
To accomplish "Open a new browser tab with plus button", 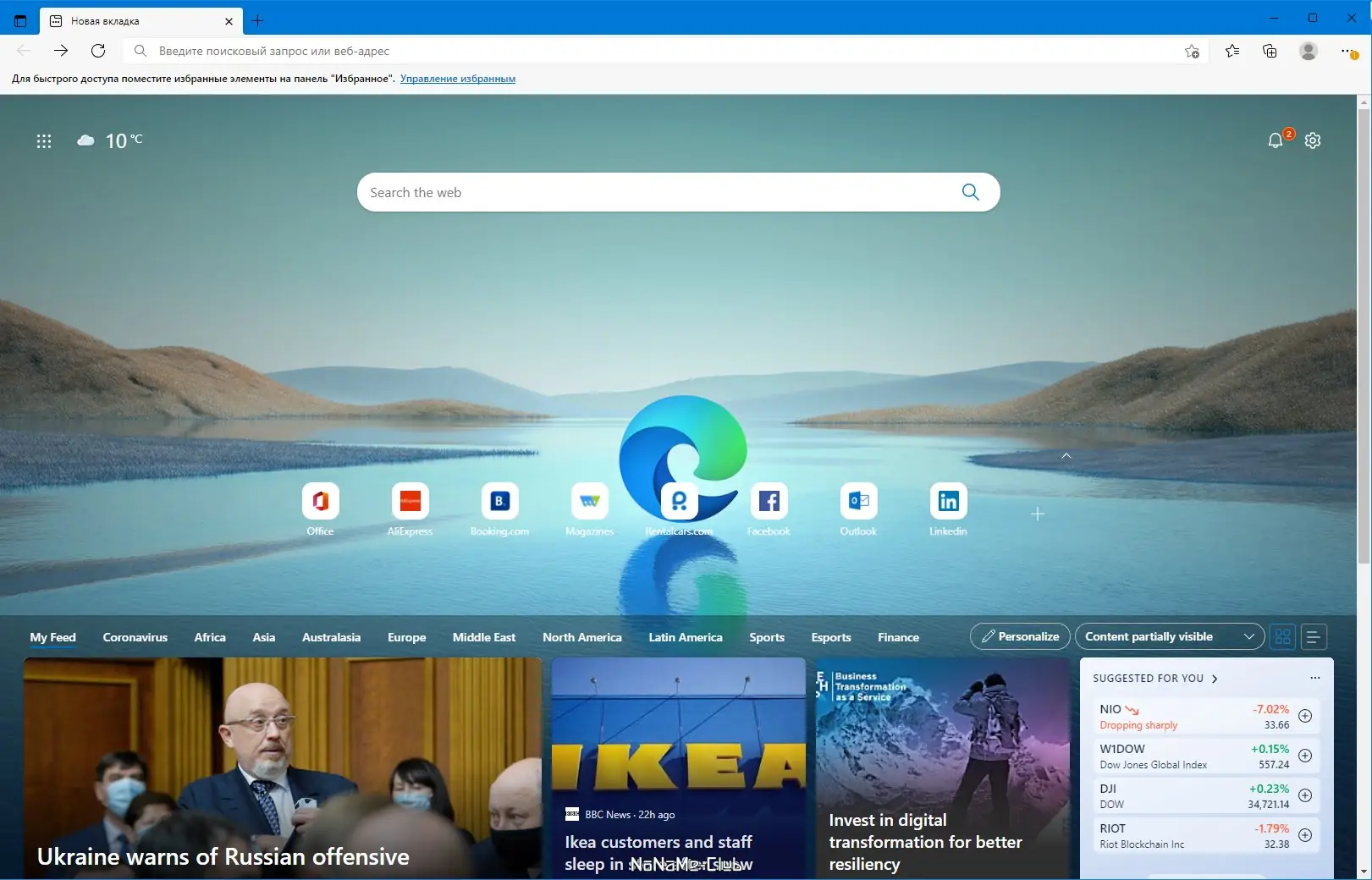I will 258,21.
